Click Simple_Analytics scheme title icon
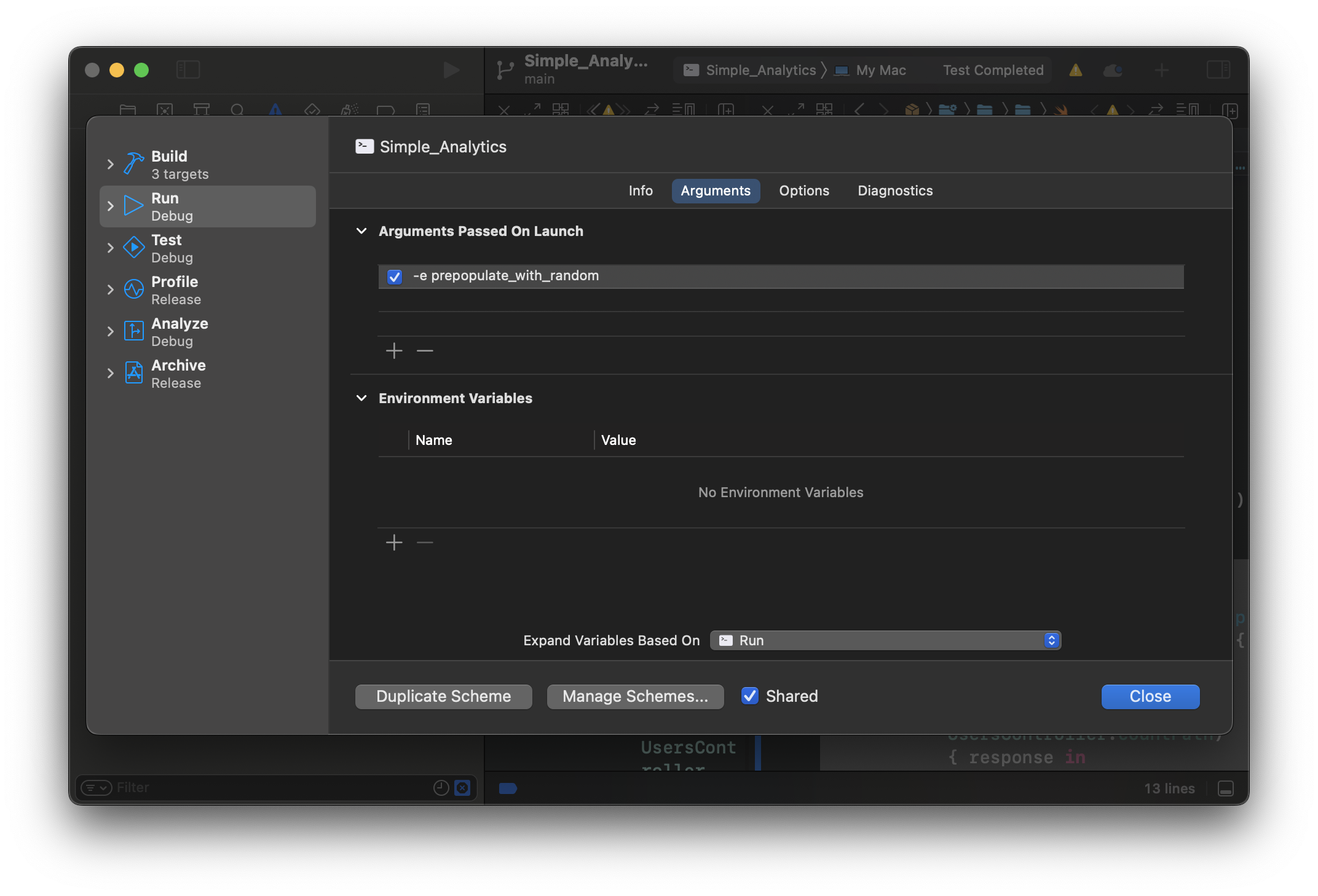1318x896 pixels. [365, 146]
